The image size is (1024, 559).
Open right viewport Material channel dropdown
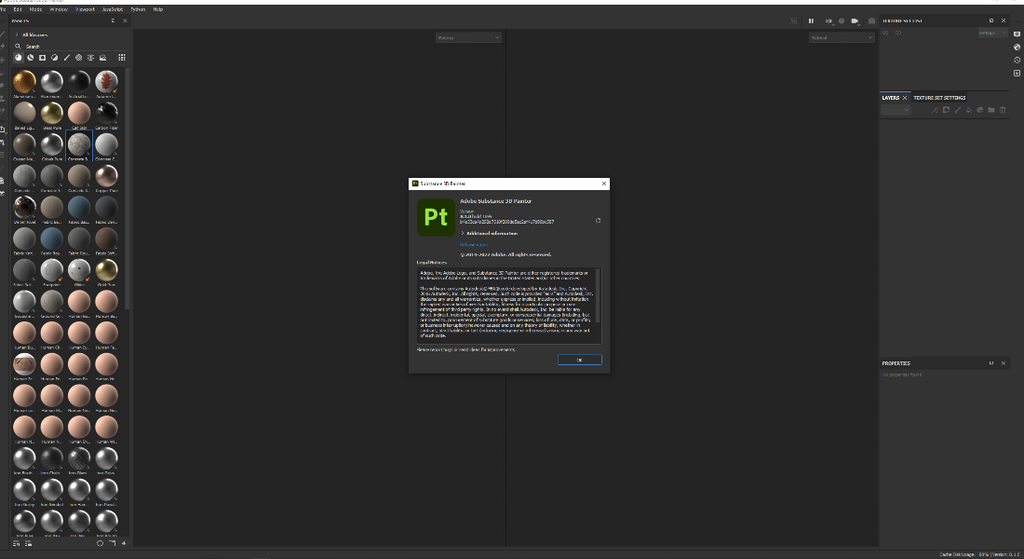tap(841, 38)
